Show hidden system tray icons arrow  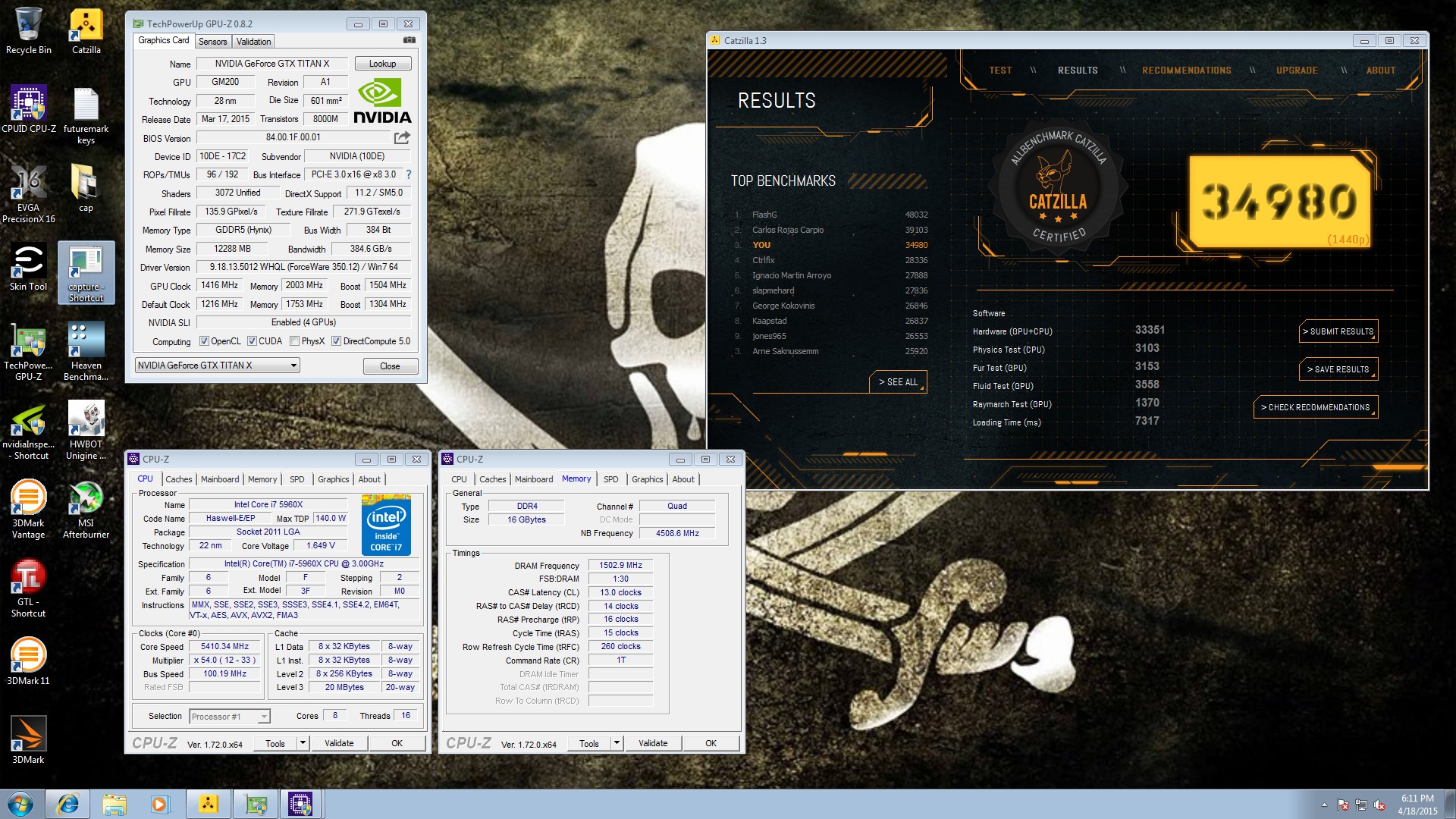point(1324,805)
